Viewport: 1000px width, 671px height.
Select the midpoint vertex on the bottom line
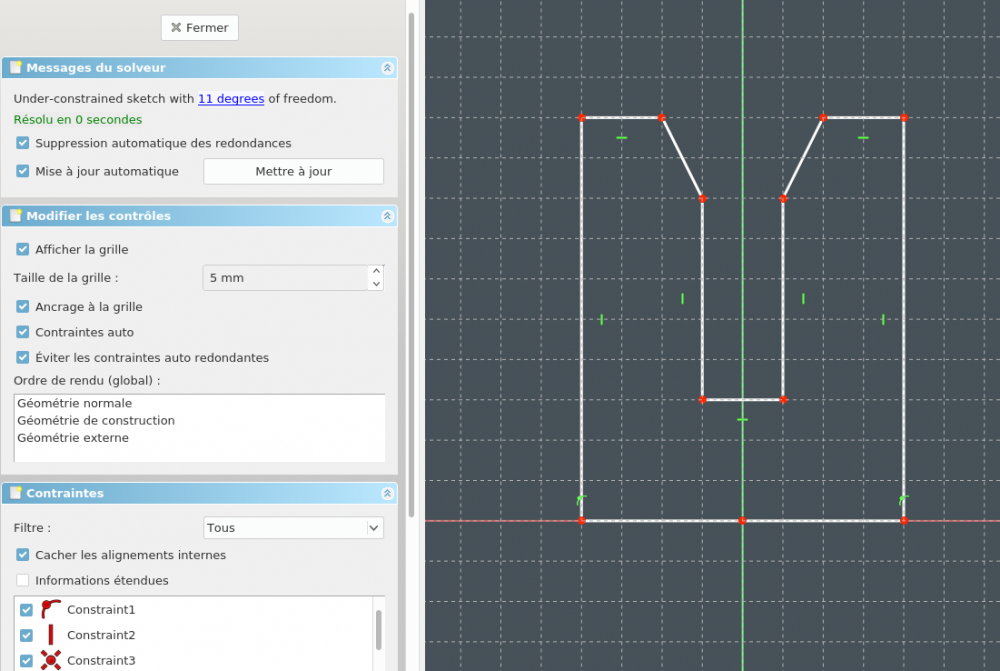[742, 521]
